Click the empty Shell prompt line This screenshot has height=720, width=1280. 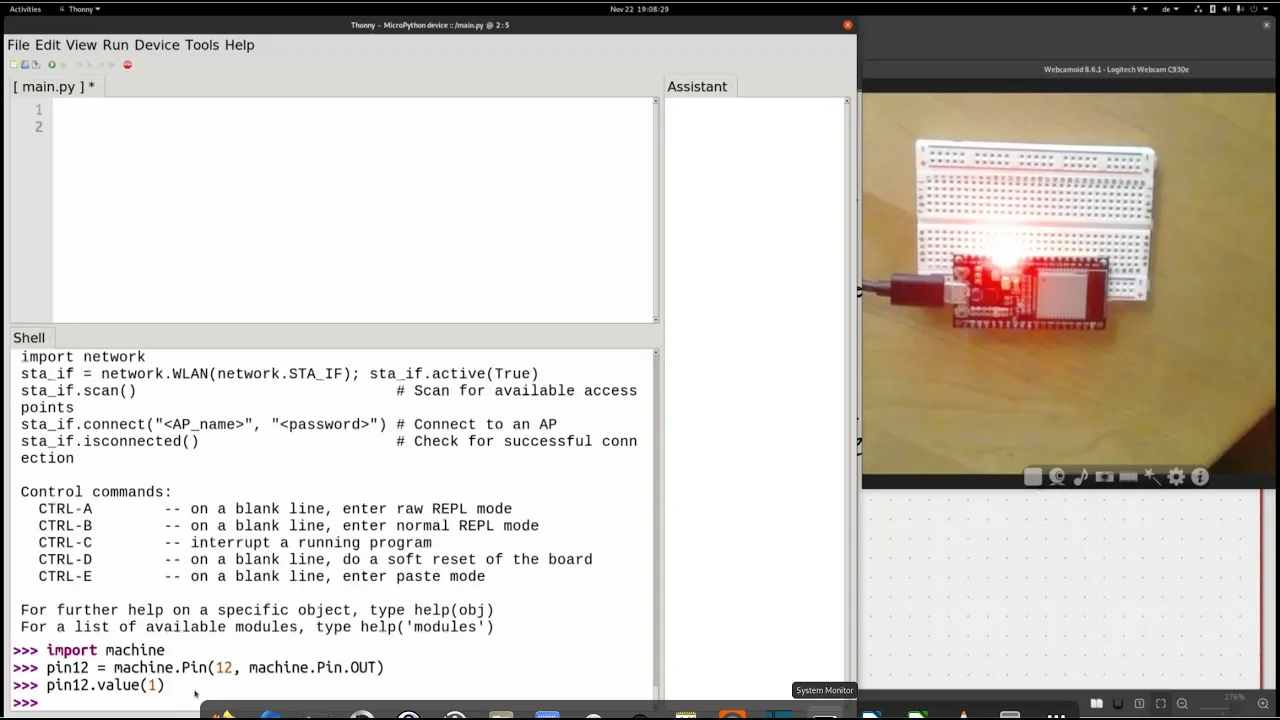(x=330, y=703)
